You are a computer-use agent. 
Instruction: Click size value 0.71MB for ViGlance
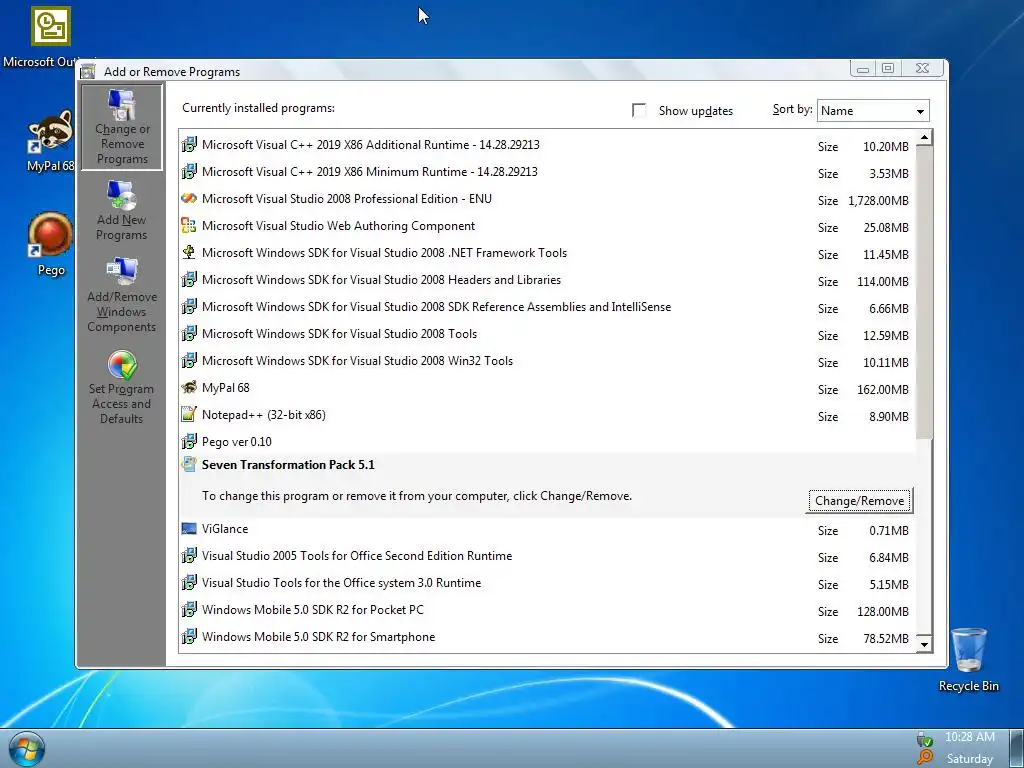pyautogui.click(x=888, y=531)
